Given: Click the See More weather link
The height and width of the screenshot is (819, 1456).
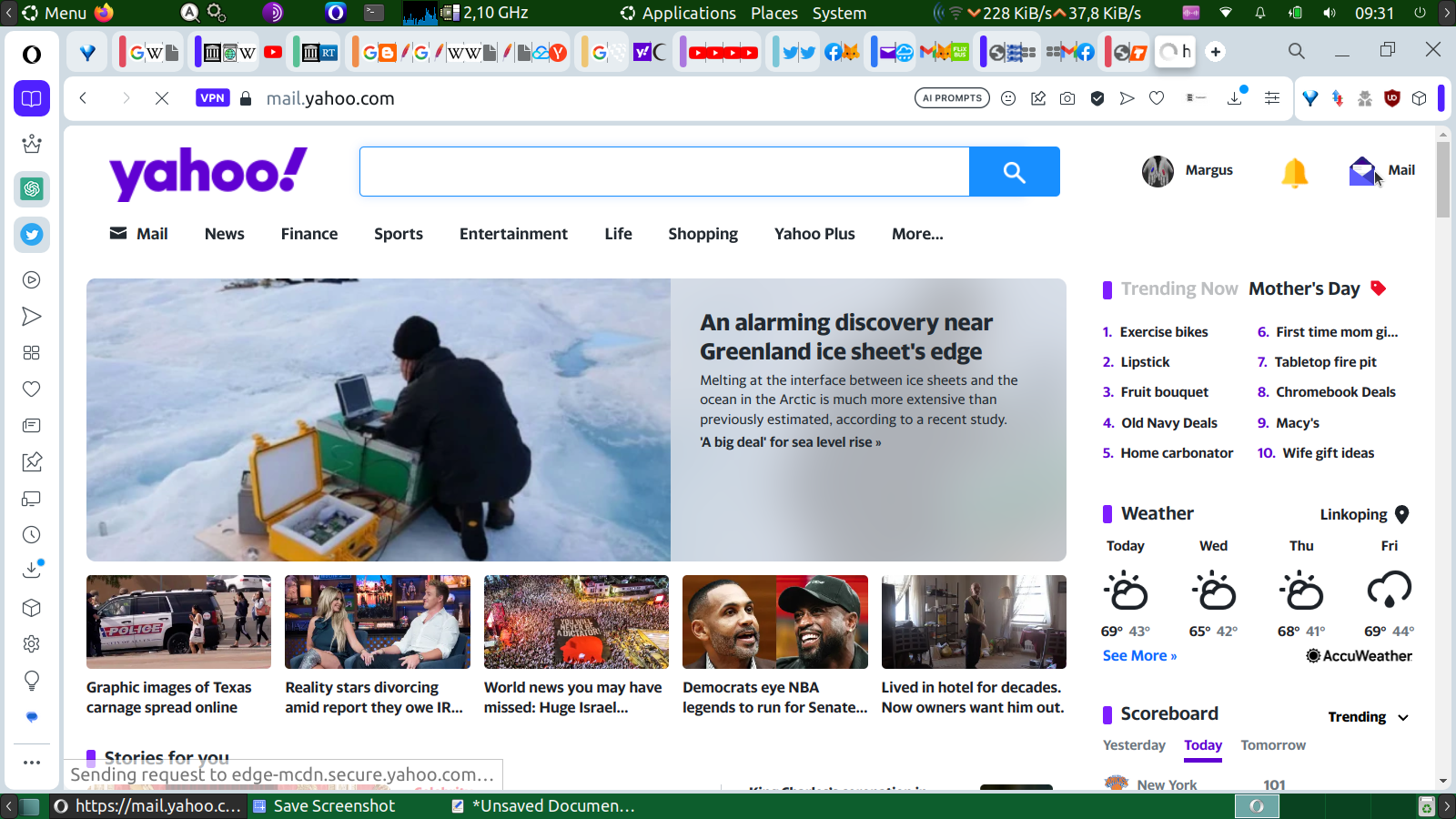Looking at the screenshot, I should pyautogui.click(x=1139, y=656).
